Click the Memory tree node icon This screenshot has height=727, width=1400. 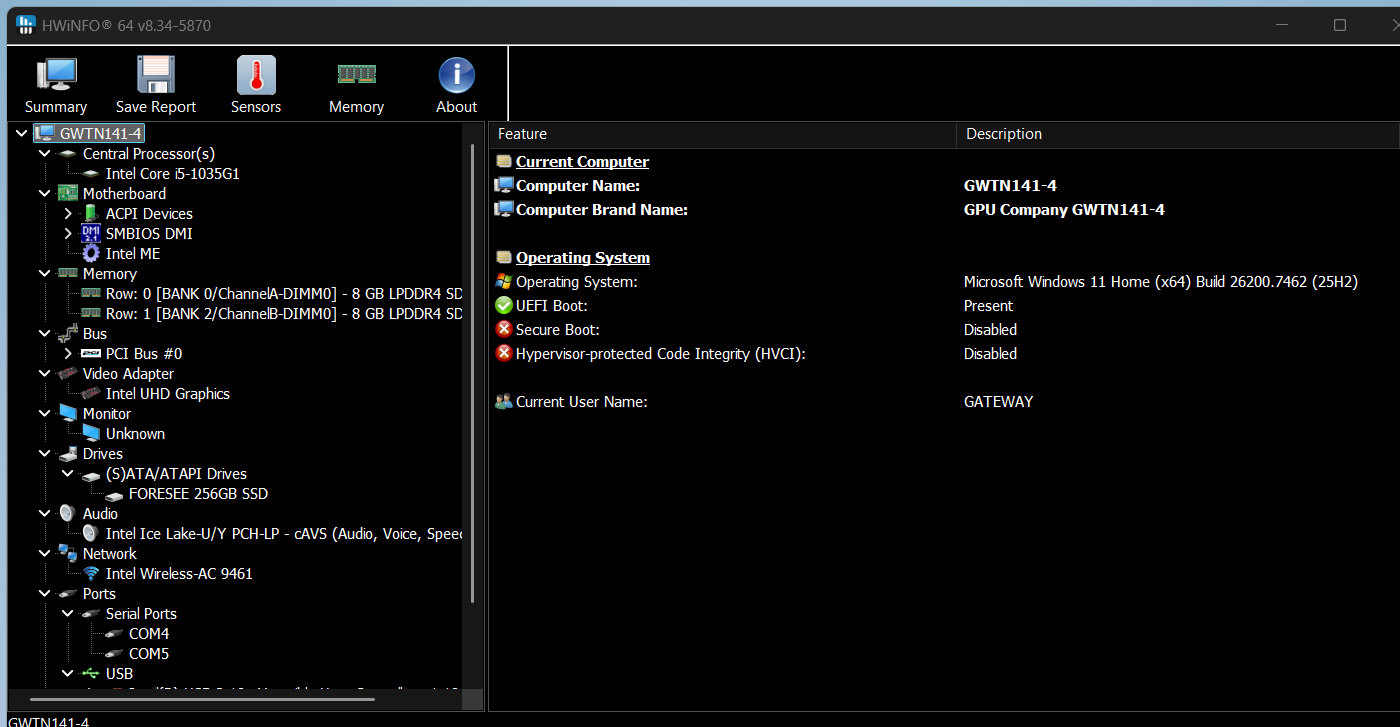[x=68, y=273]
